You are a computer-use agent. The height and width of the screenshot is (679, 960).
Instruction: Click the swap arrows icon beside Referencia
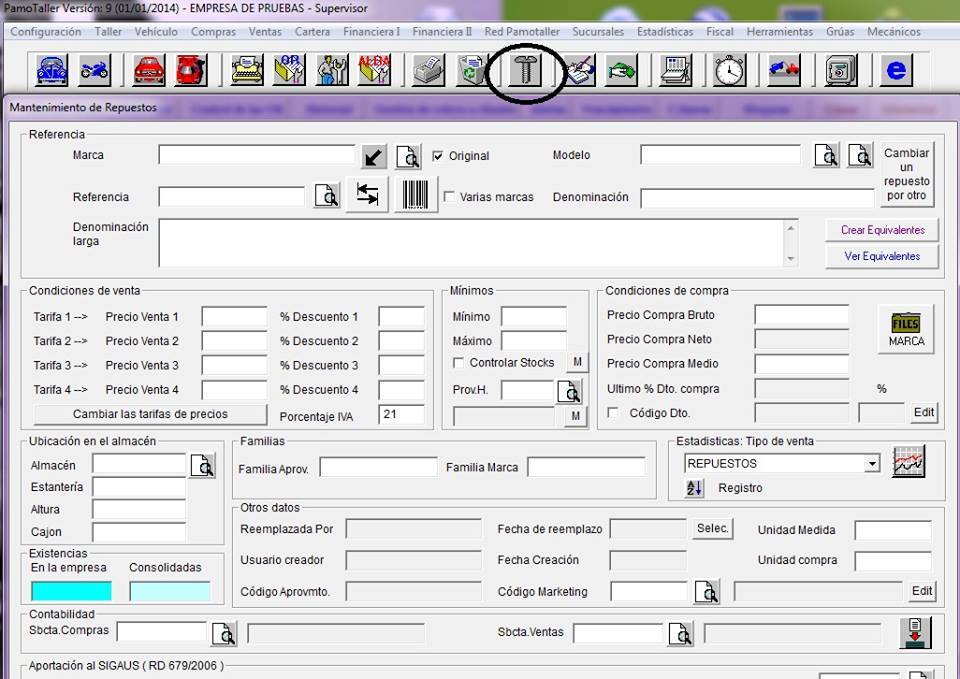(367, 195)
